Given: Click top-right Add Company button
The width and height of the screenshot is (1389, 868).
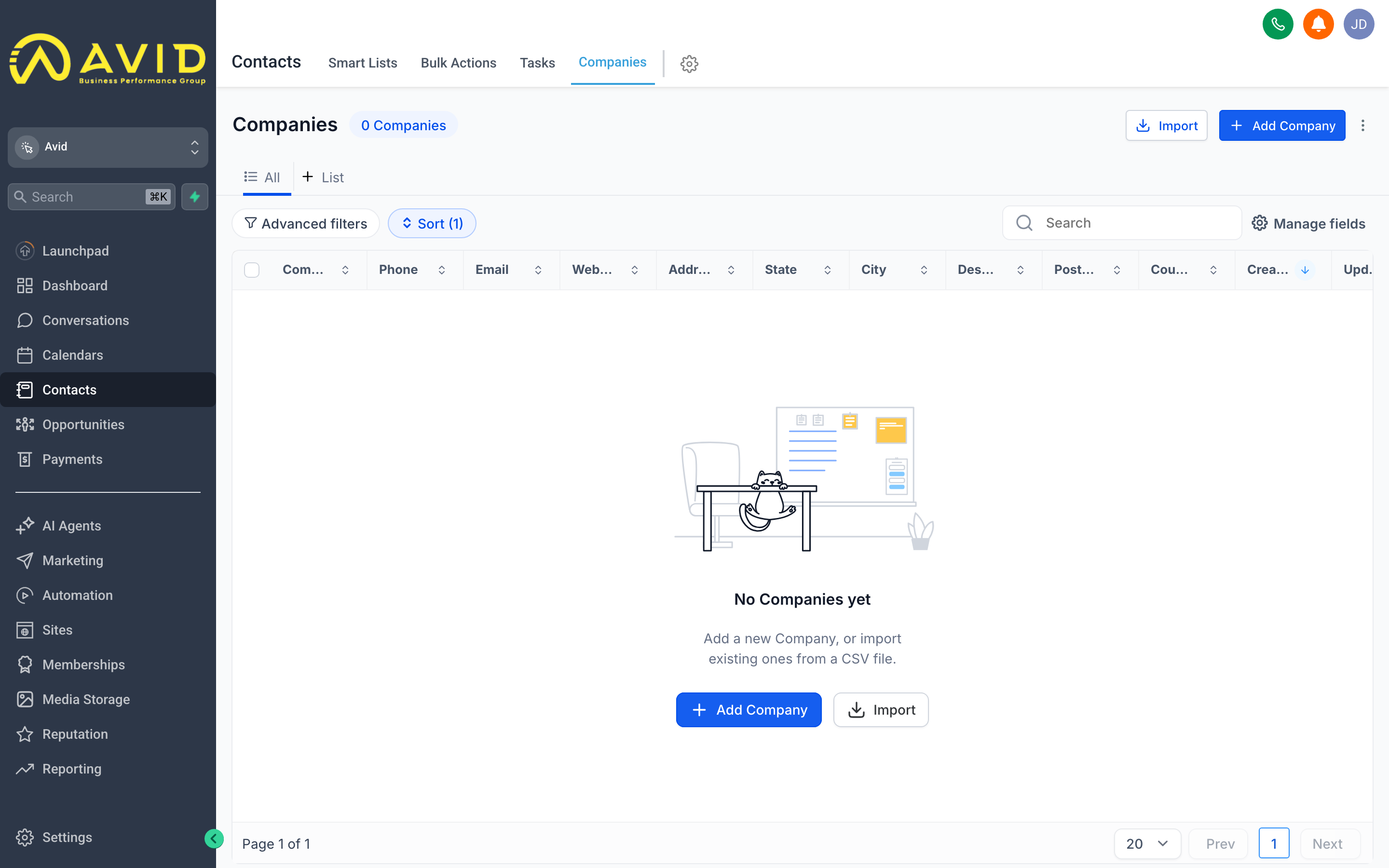Looking at the screenshot, I should coord(1281,125).
